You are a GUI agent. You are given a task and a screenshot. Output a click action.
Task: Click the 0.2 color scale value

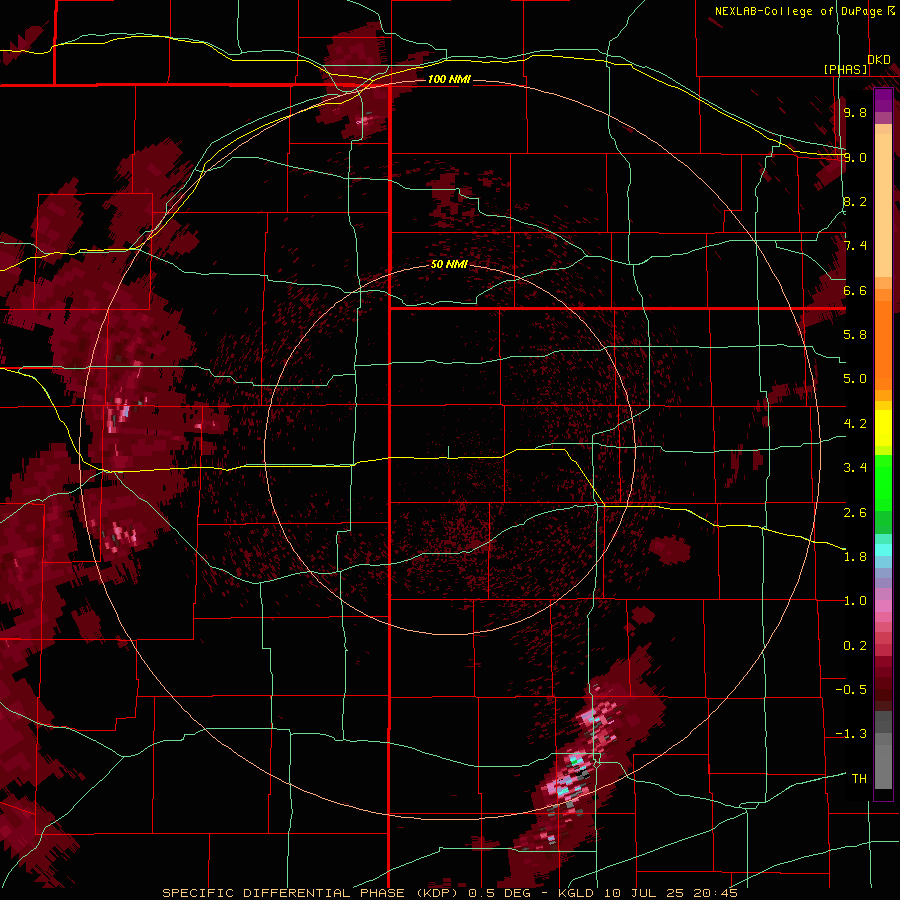[x=855, y=646]
